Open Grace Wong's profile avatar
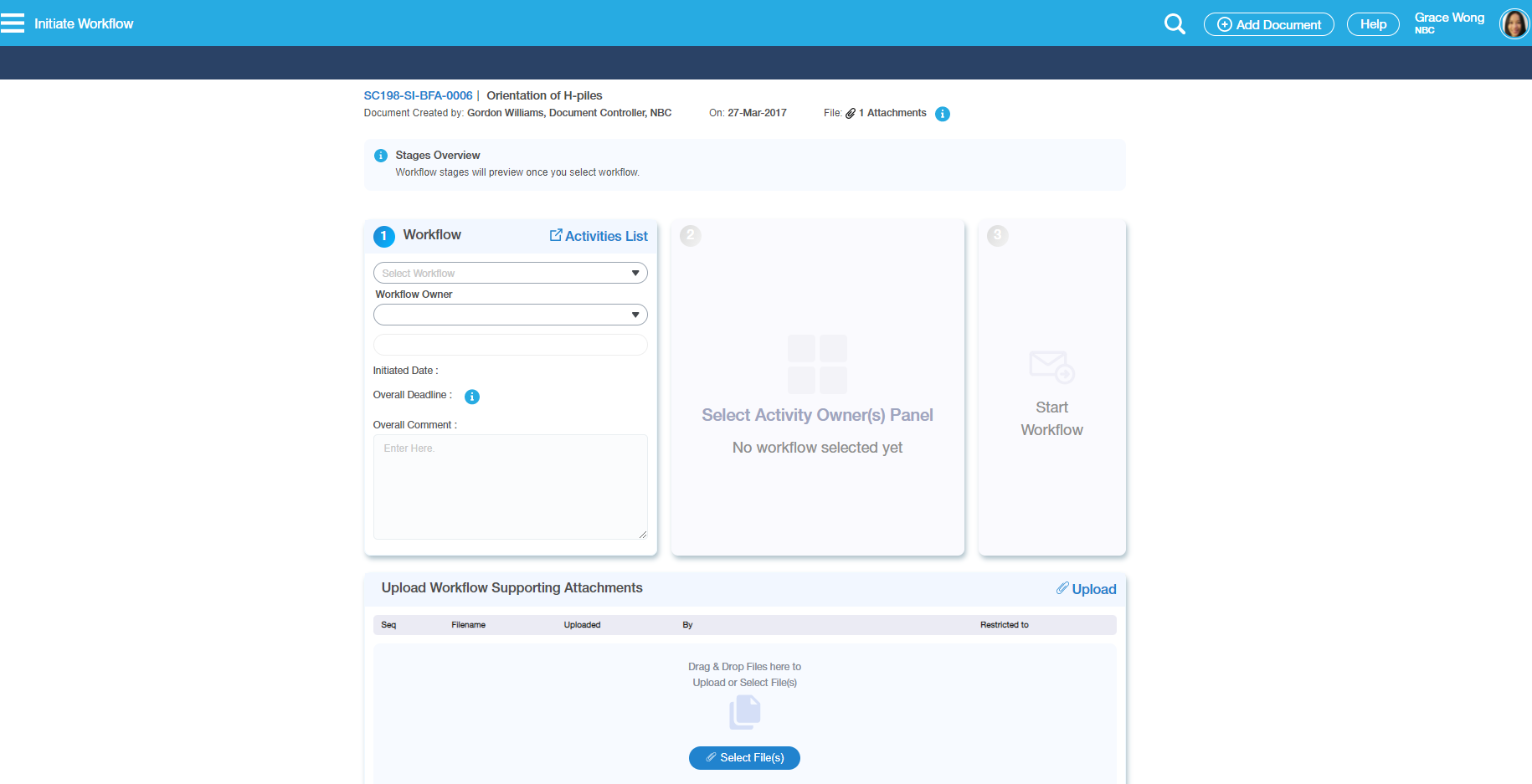The image size is (1532, 784). coord(1514,24)
